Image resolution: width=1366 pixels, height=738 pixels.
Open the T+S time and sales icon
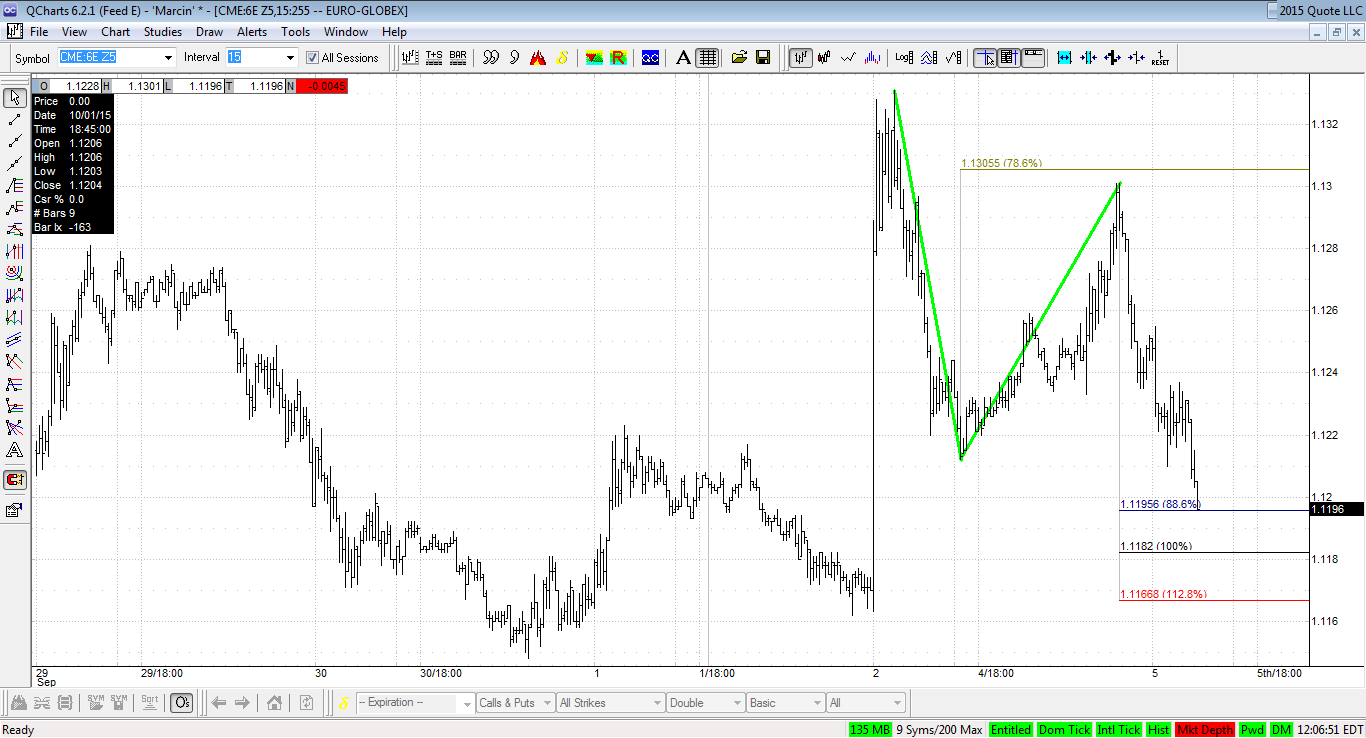[x=434, y=57]
